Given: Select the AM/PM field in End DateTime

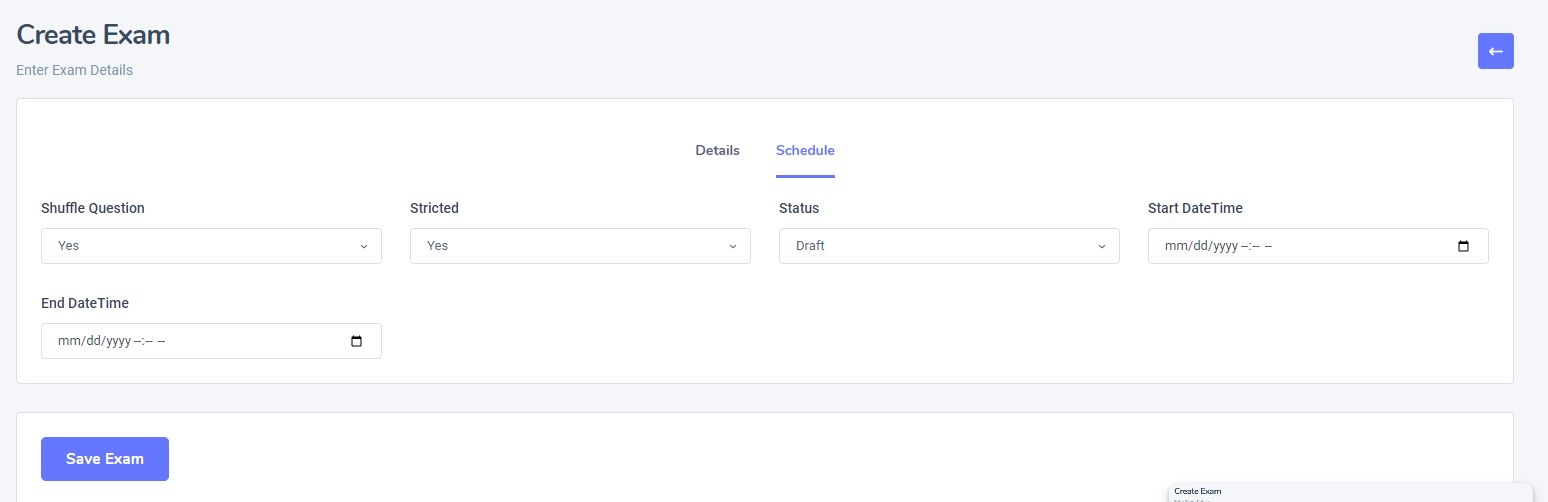Looking at the screenshot, I should click(161, 341).
